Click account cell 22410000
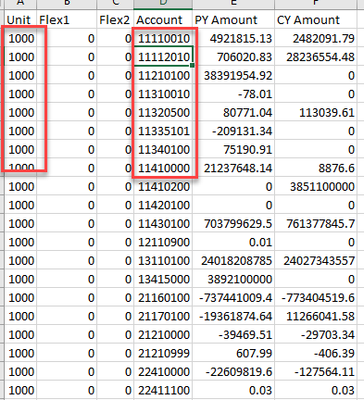 163,372
